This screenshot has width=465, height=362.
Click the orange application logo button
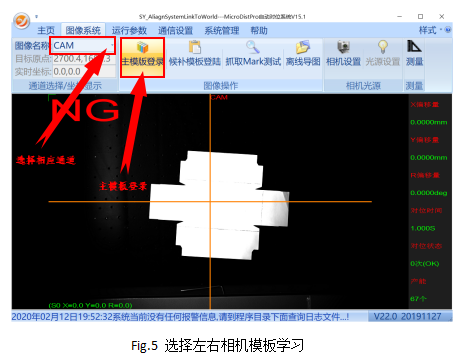[x=22, y=21]
